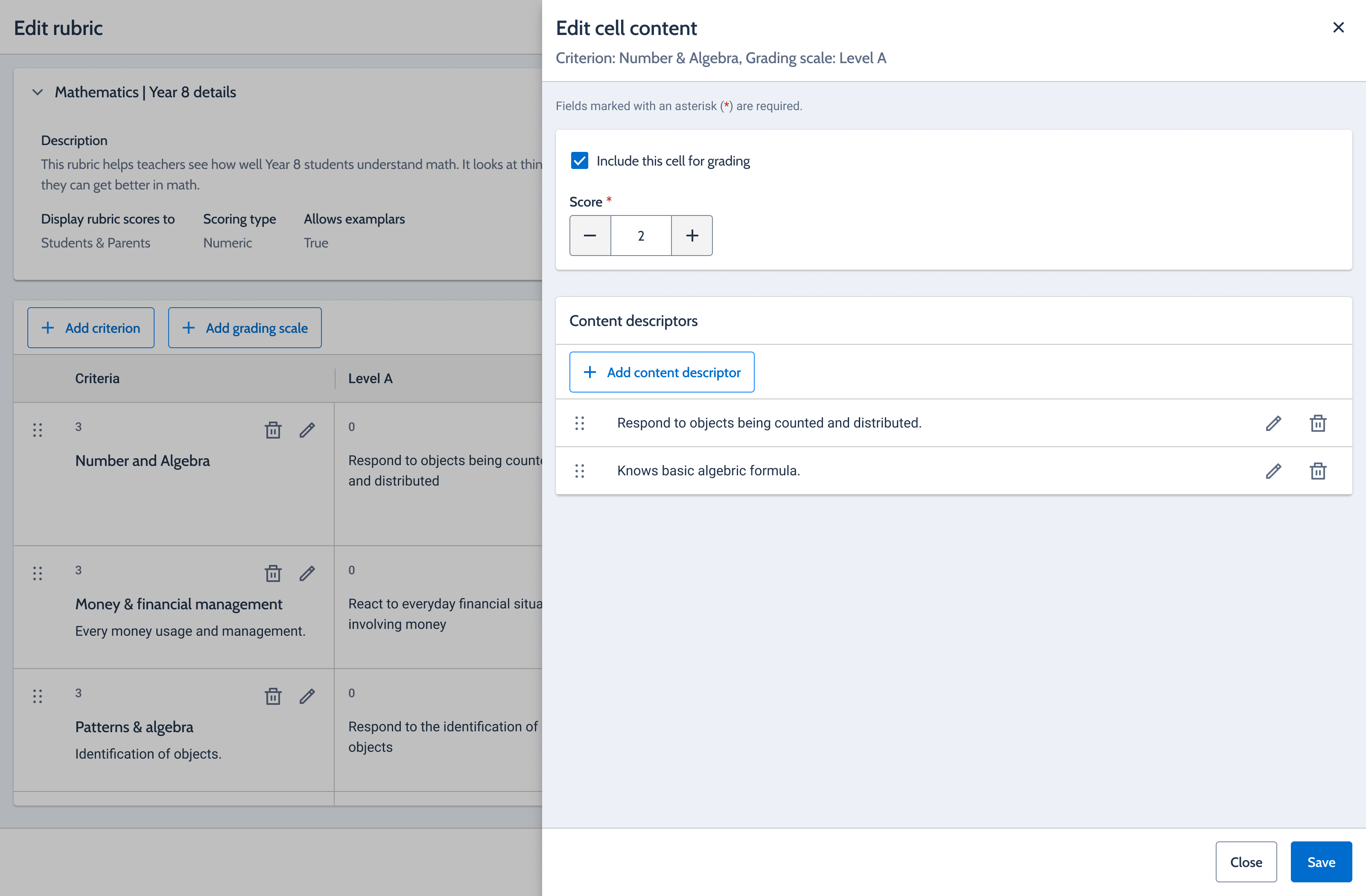The width and height of the screenshot is (1366, 896).
Task: Edit 'Knows basic algebric formula' descriptor
Action: [x=1273, y=471]
